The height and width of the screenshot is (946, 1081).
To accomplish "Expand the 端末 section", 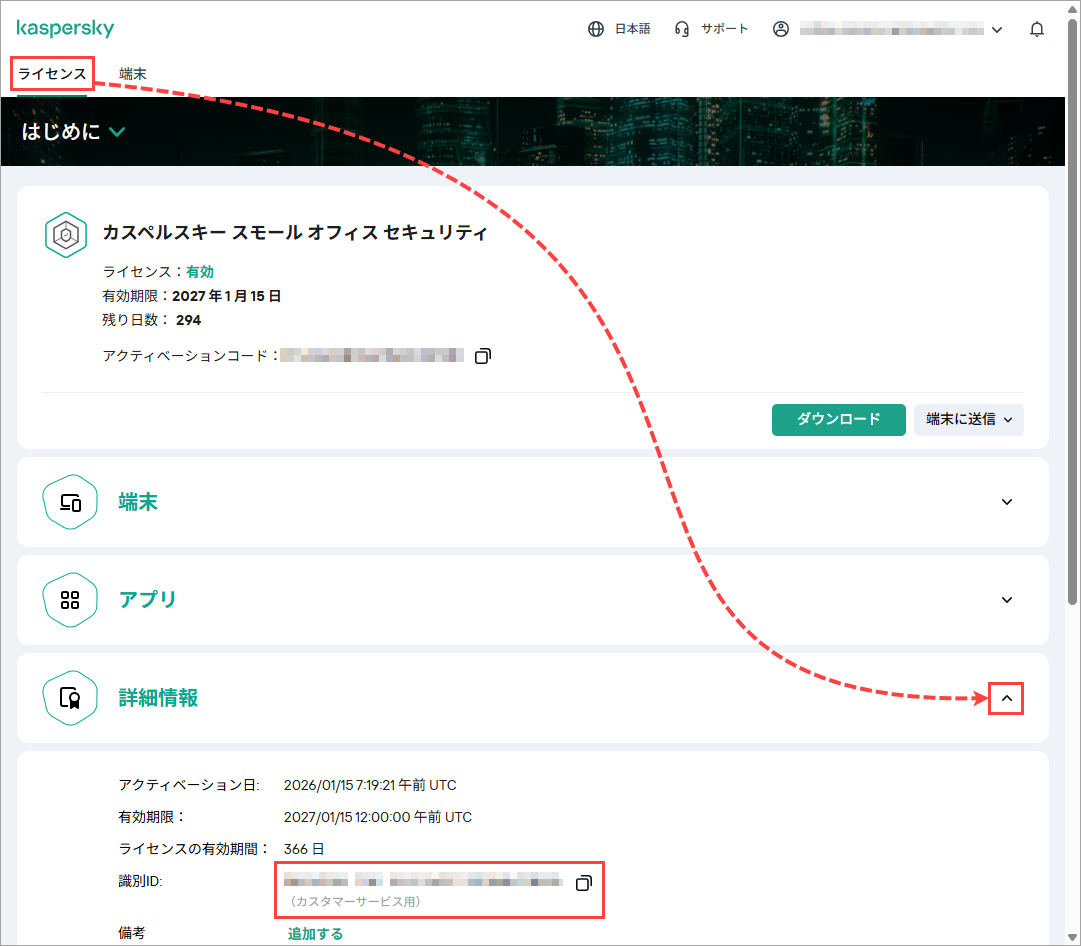I will 1007,502.
